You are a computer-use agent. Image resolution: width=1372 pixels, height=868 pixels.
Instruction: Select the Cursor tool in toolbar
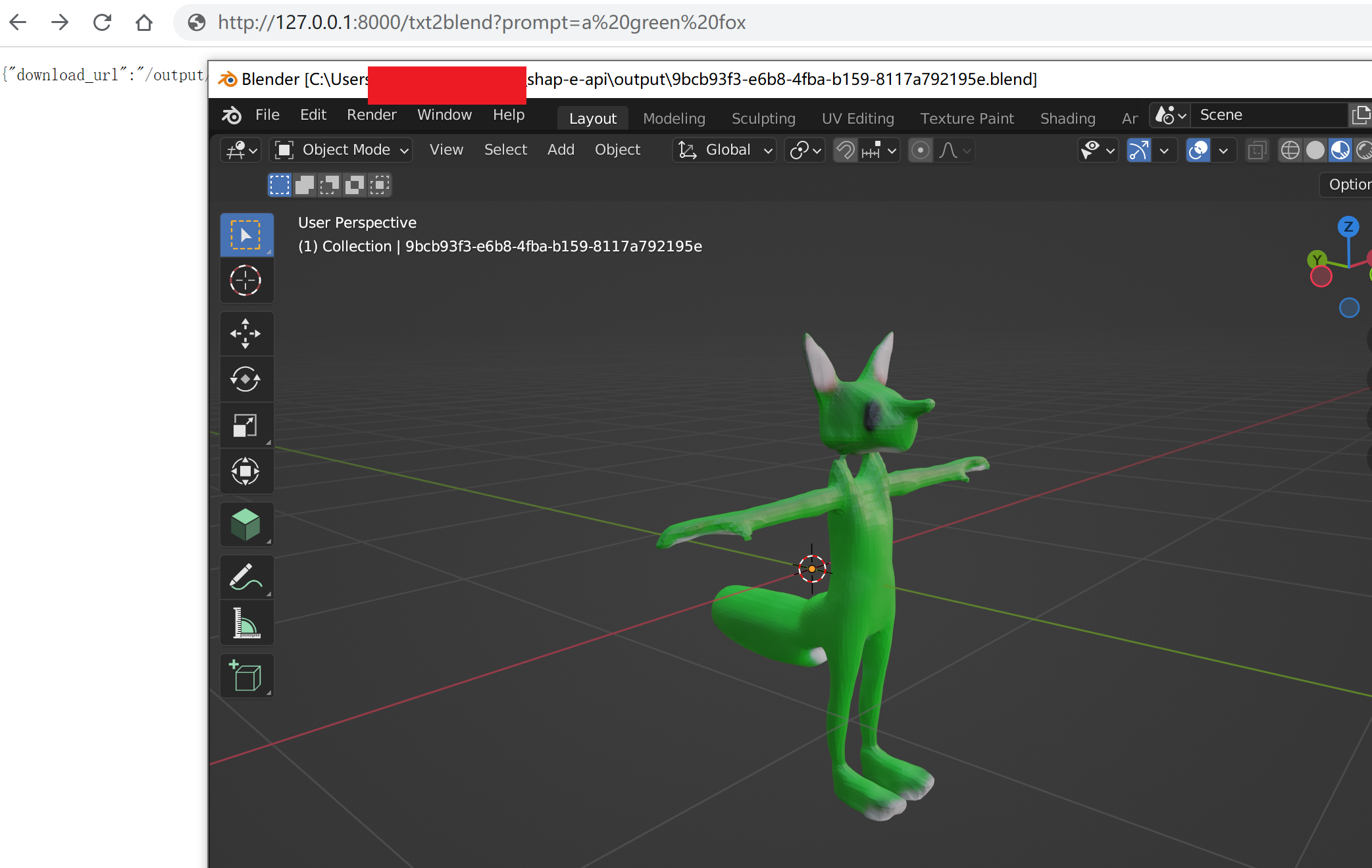coord(245,281)
